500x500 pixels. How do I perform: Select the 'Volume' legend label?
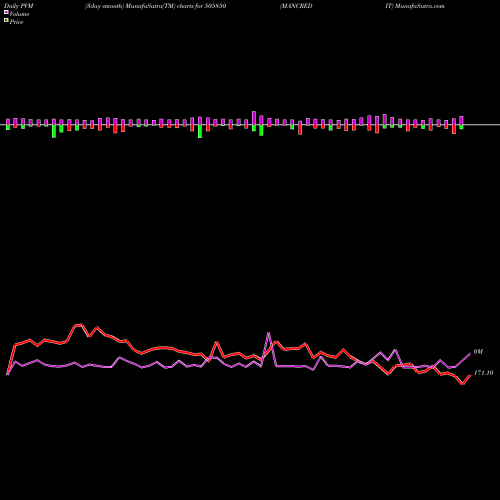tap(19, 14)
